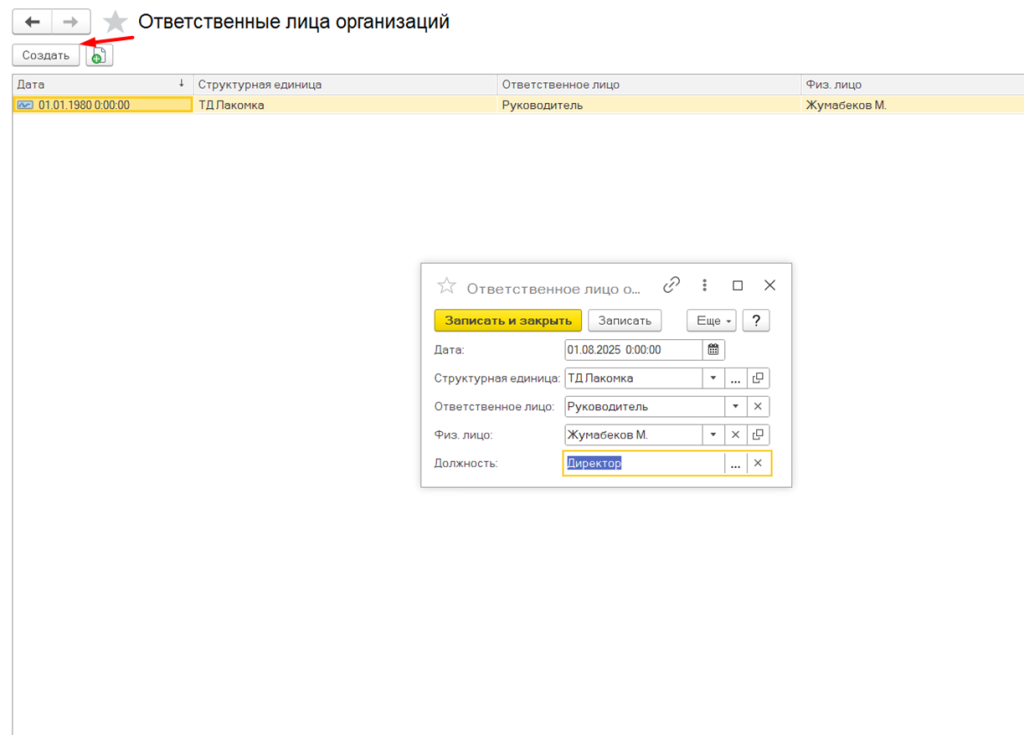Screen dimensions: 1024x735
Task: Get link via the chain icon
Action: (672, 285)
